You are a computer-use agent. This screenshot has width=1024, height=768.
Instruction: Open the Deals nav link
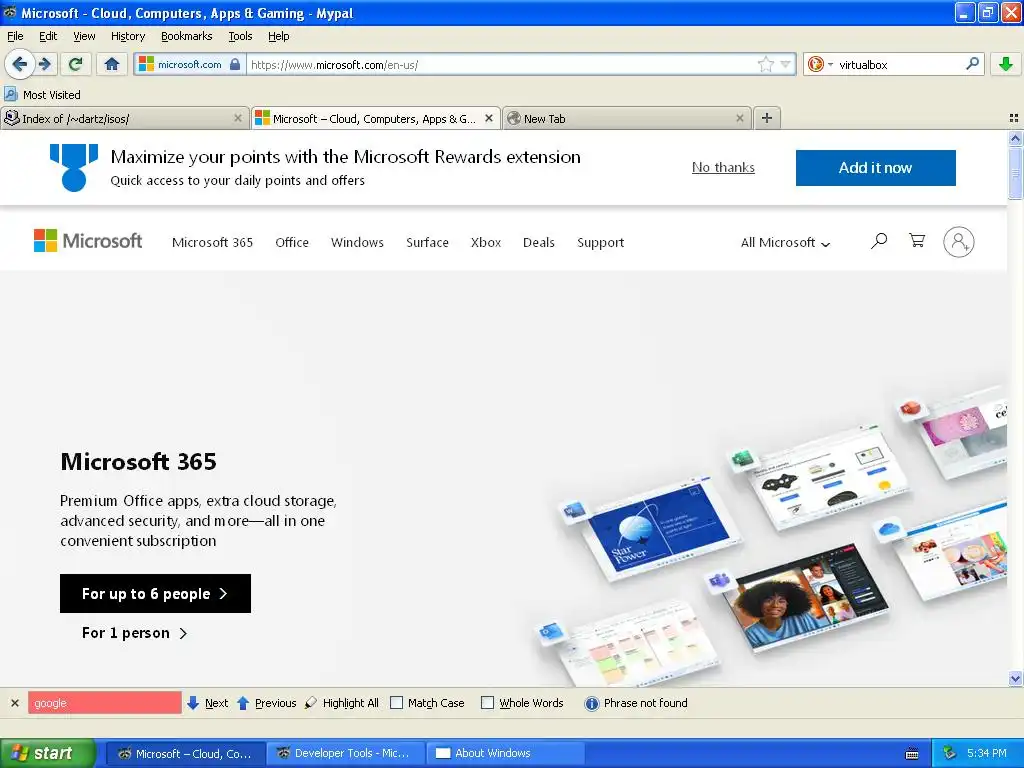[539, 242]
